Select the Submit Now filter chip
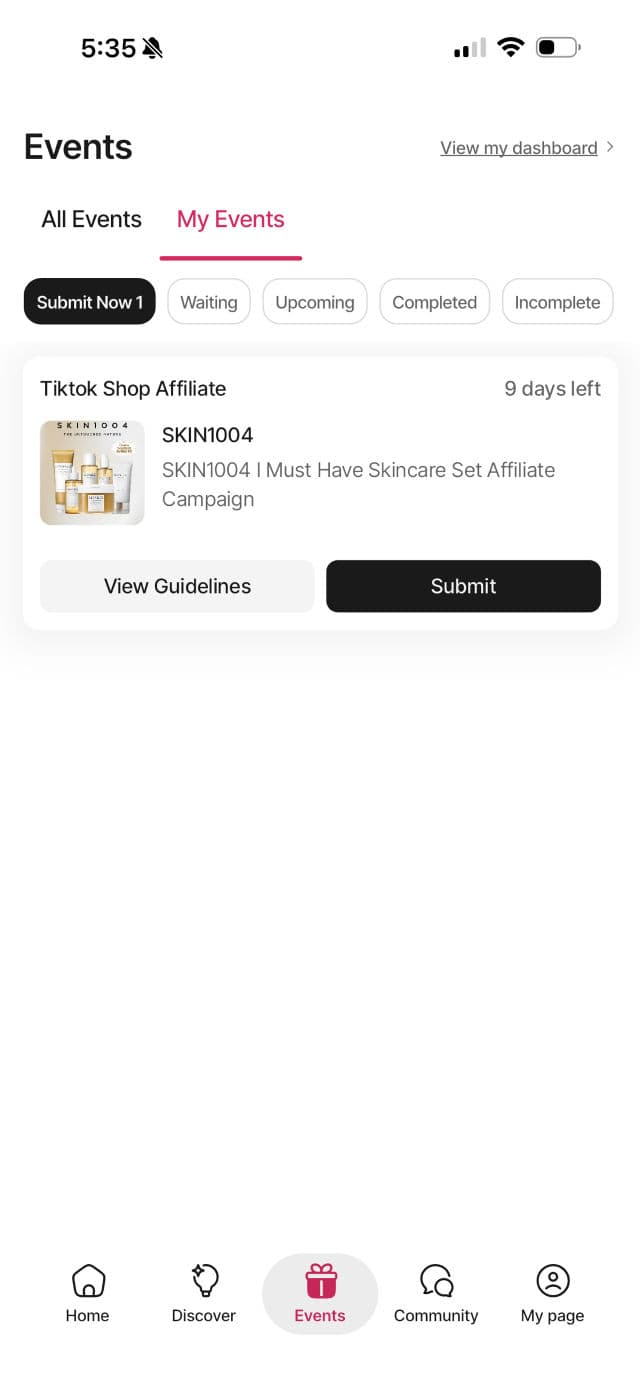The height and width of the screenshot is (1390, 640). pyautogui.click(x=90, y=302)
